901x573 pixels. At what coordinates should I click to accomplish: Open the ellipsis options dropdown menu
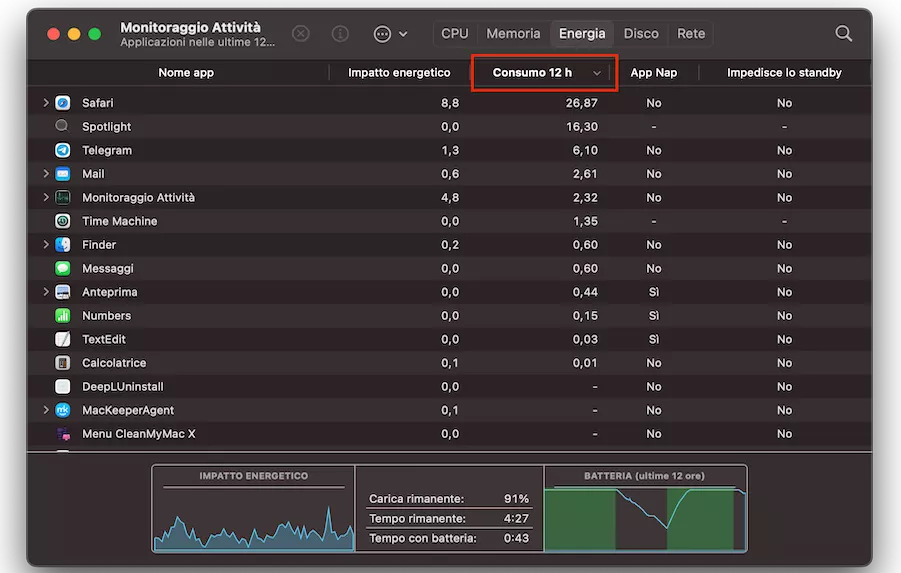[x=390, y=34]
